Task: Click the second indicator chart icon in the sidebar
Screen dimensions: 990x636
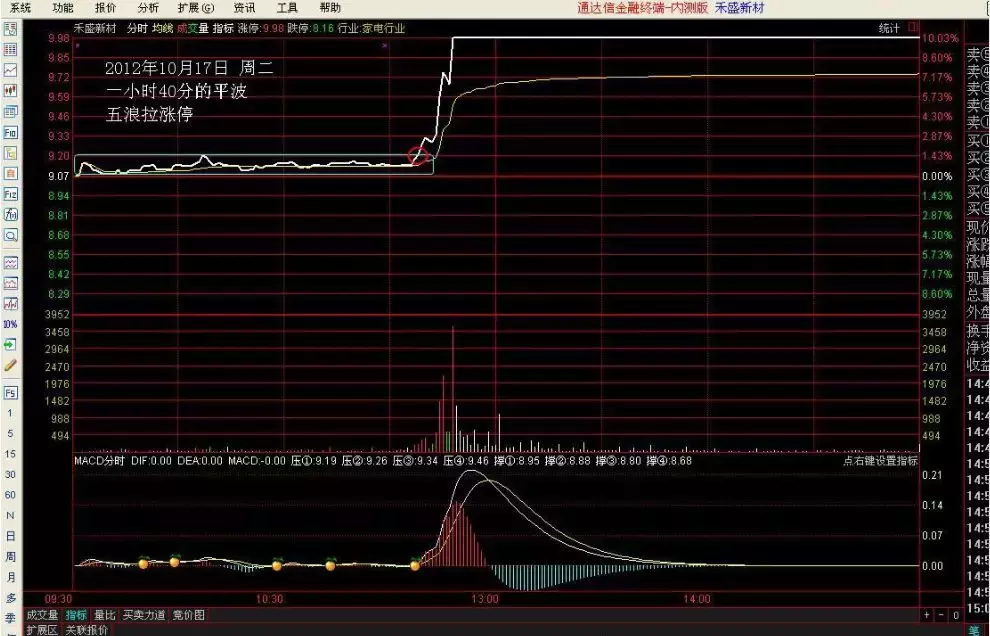Action: coord(11,283)
